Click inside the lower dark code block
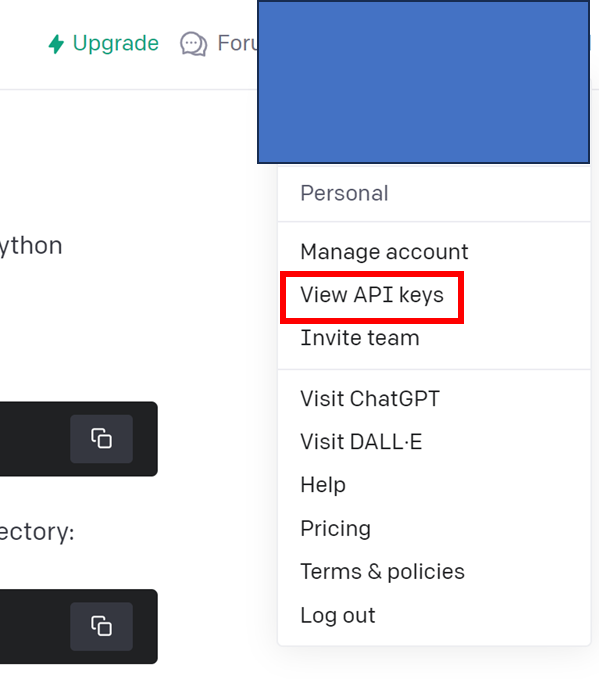Screen dimensions: 599x679 tap(35, 626)
